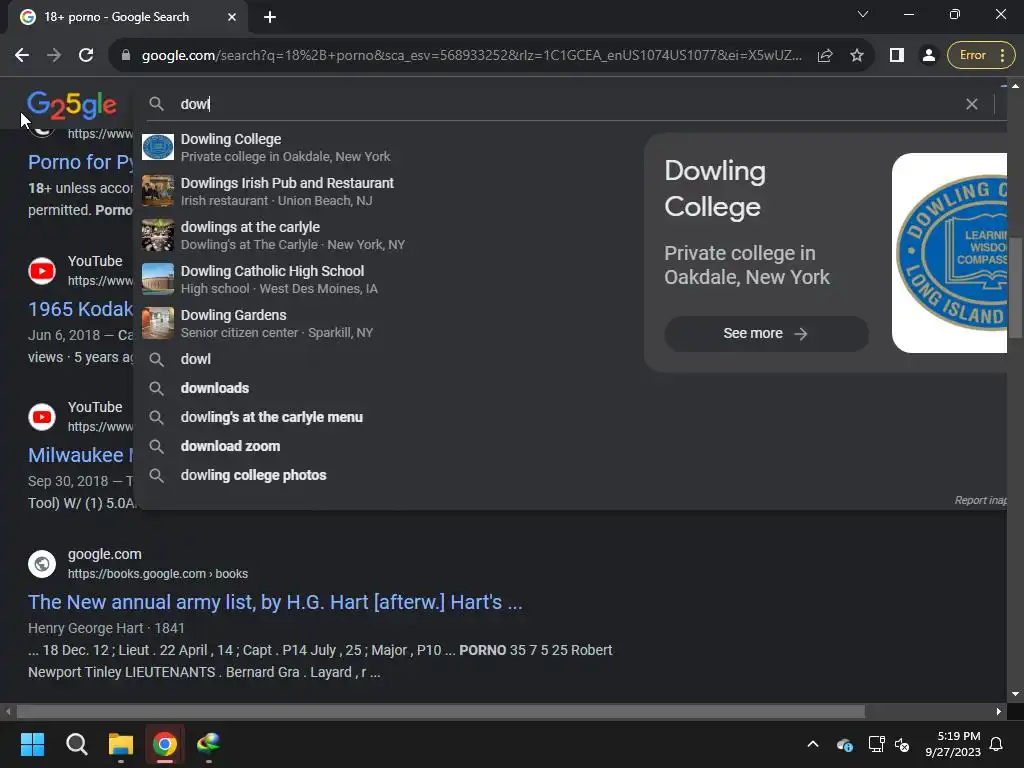
Task: Open the Windows Start menu
Action: coord(32,744)
